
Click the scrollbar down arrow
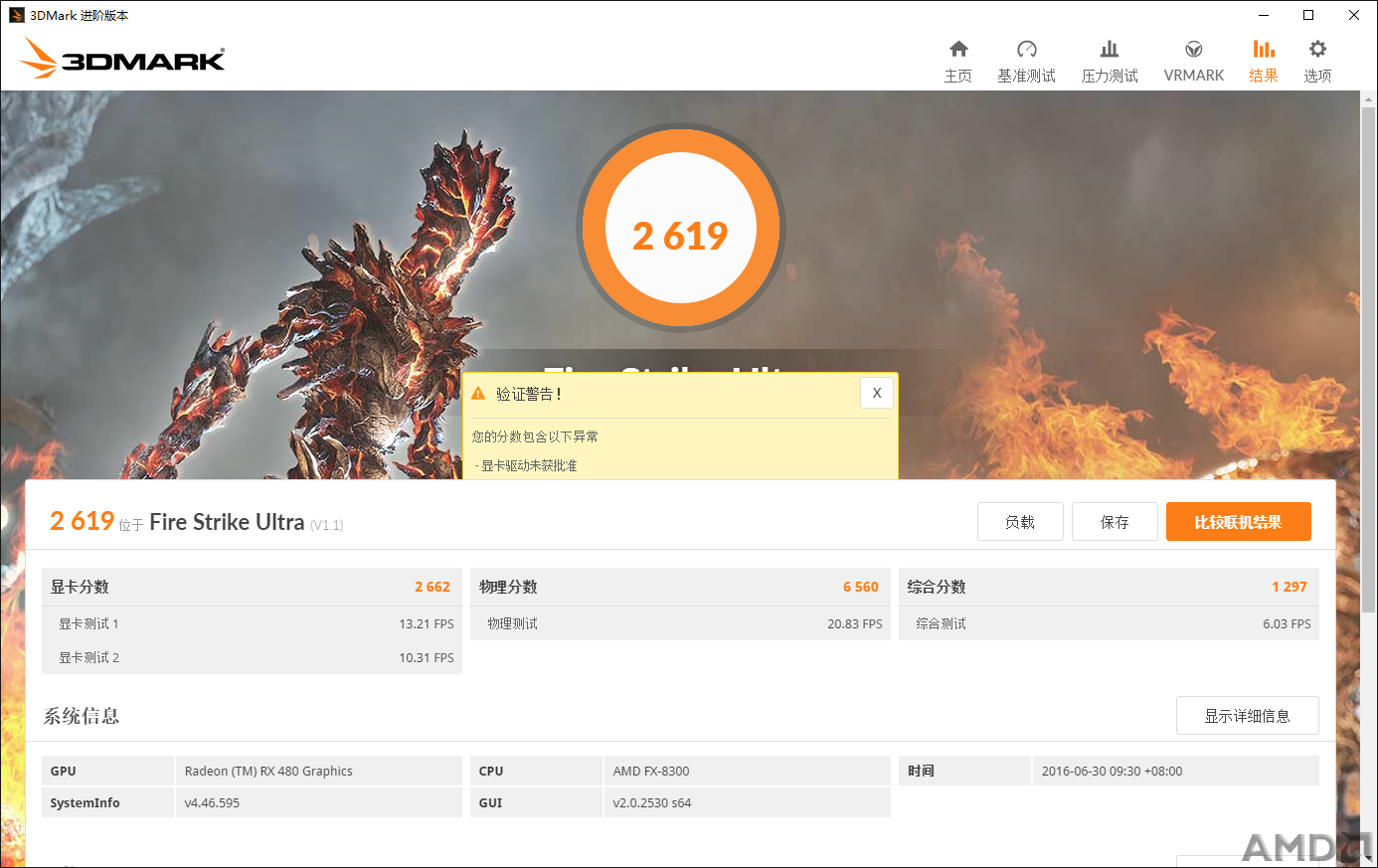coord(1369,859)
